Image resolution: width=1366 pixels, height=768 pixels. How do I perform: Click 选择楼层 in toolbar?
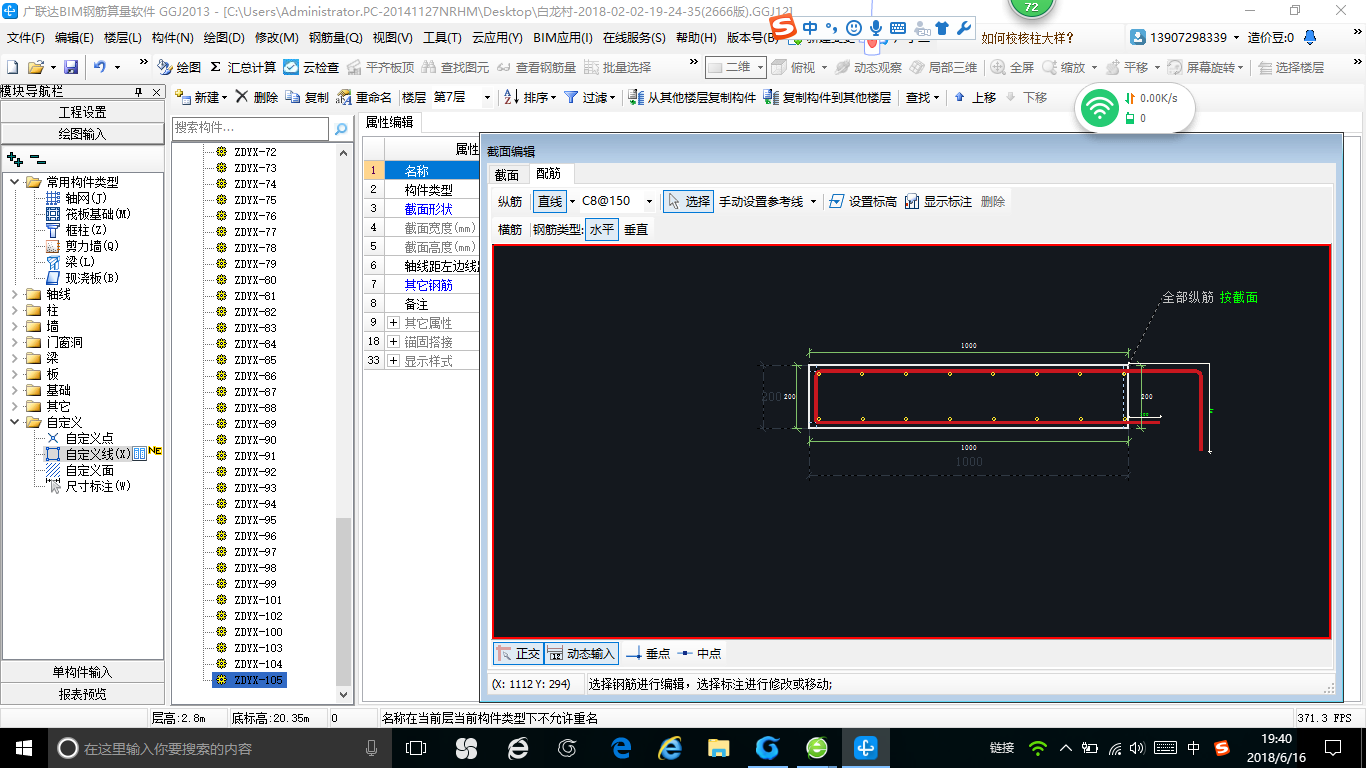tap(1291, 67)
